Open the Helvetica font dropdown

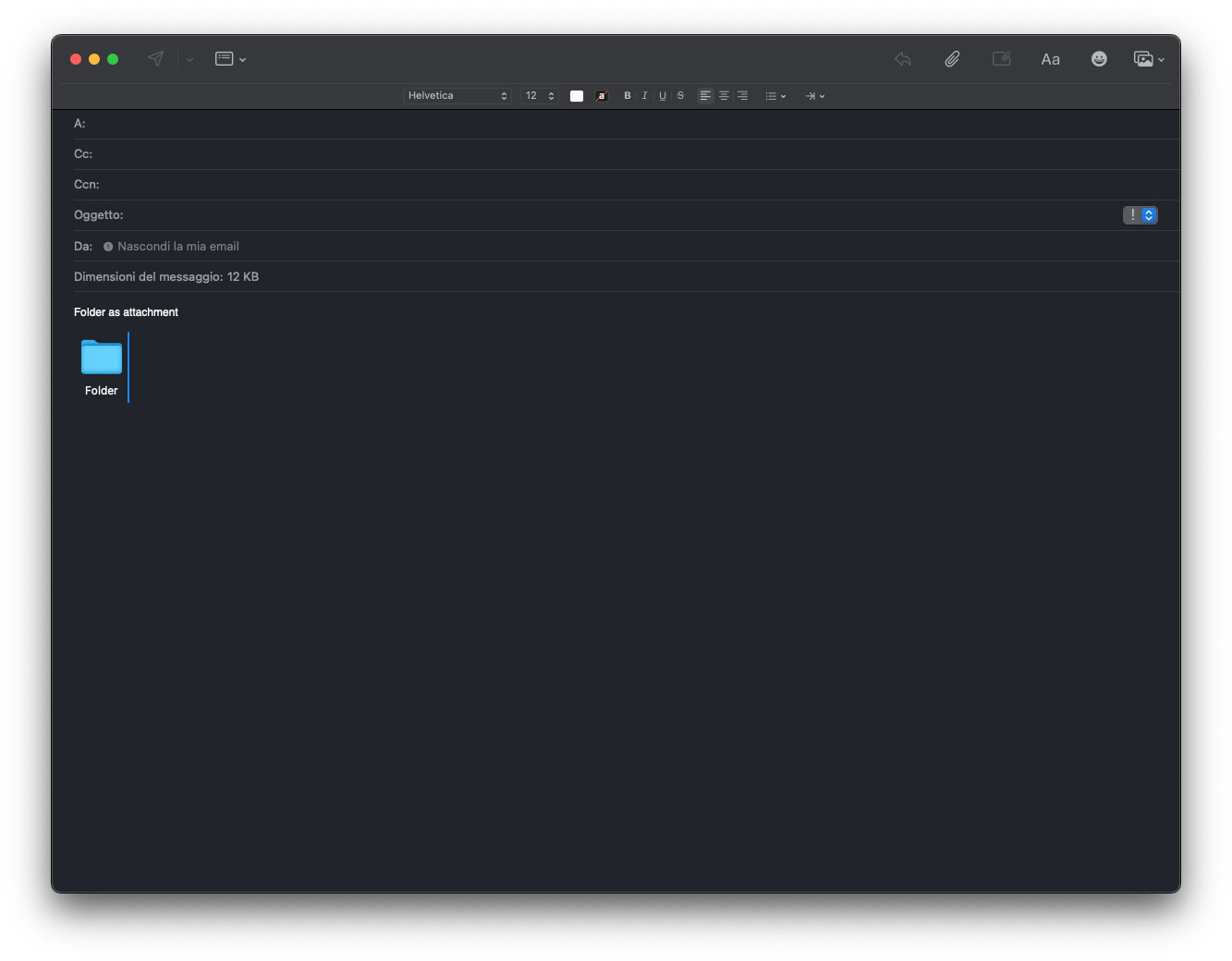[x=457, y=96]
